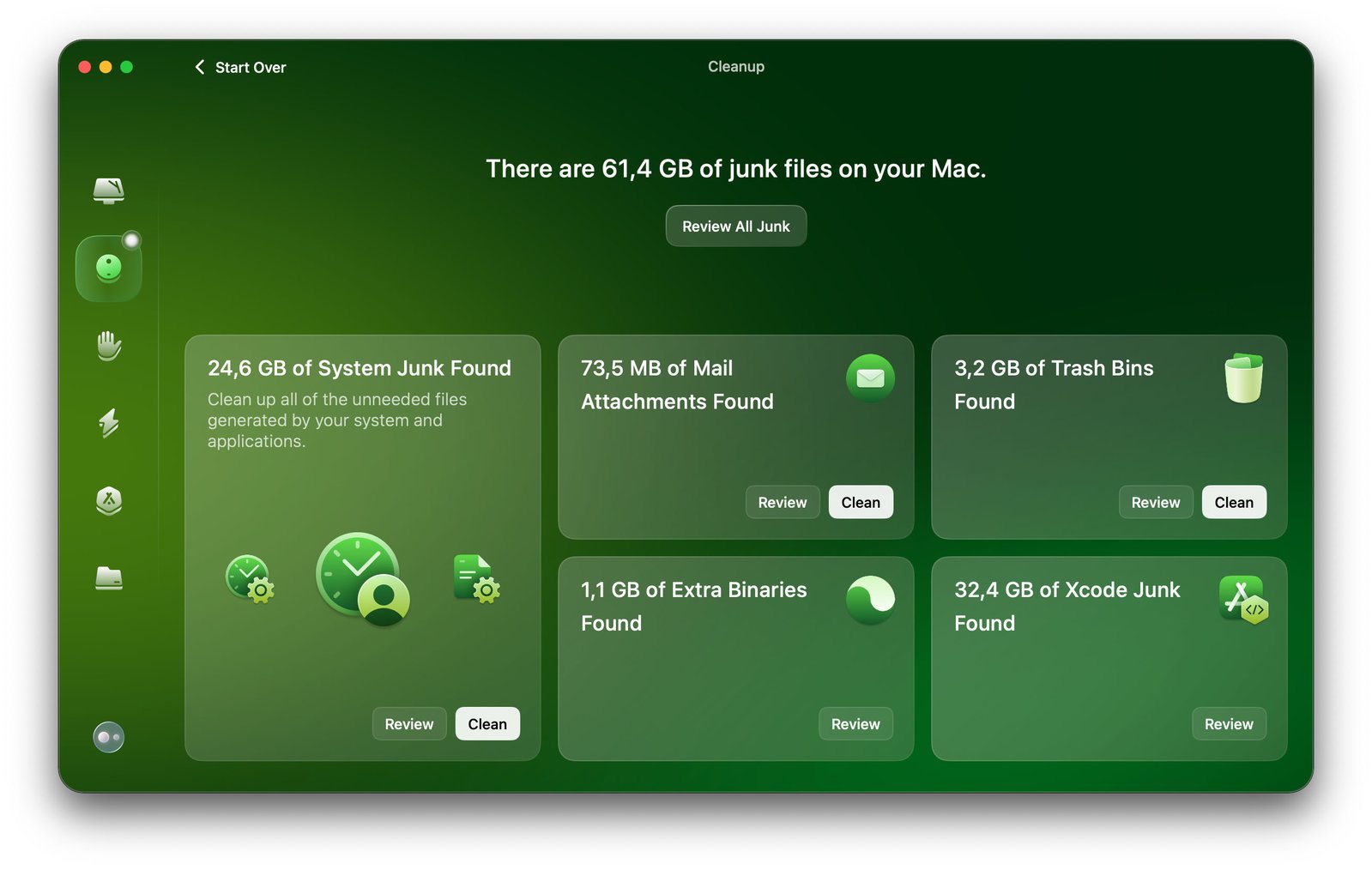Open Smart Care in the sidebar
The height and width of the screenshot is (870, 1372).
tap(109, 190)
